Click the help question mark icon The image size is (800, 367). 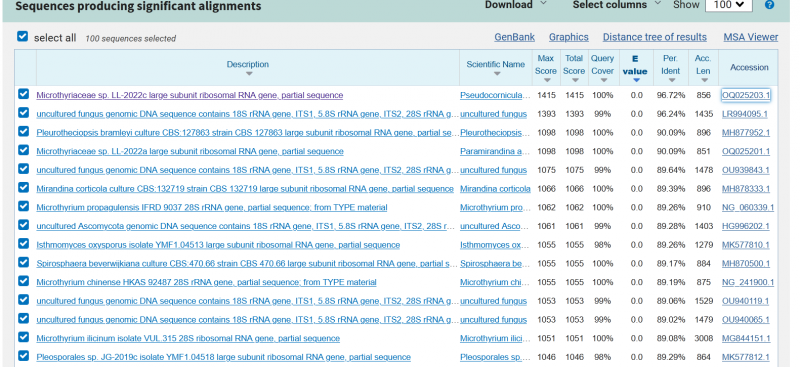point(769,5)
